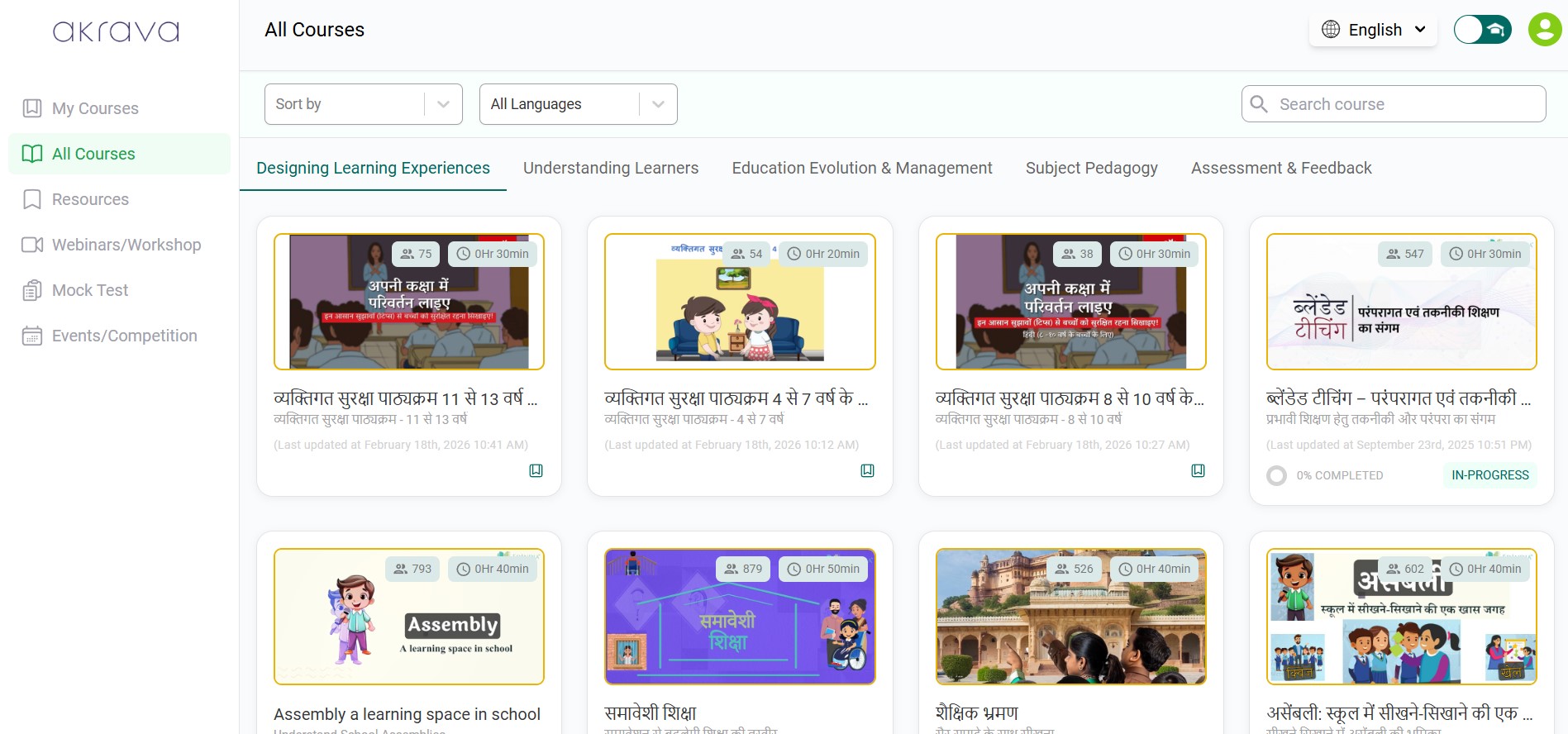Click the IN-PROGRESS badge on the Blended Teaching card
1568x734 pixels.
pyautogui.click(x=1489, y=475)
